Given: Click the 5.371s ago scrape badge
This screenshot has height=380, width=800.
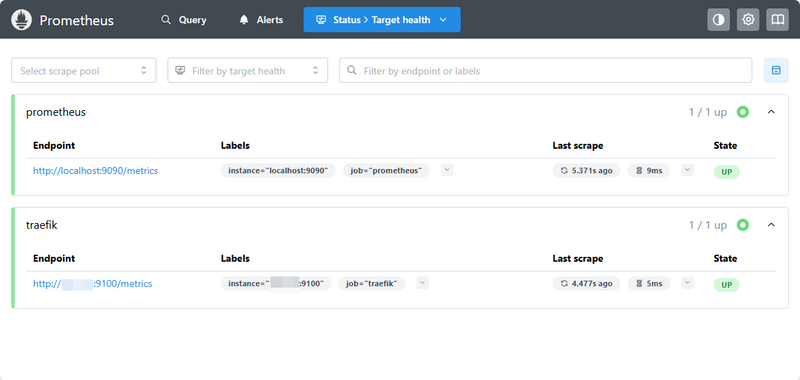Looking at the screenshot, I should click(x=586, y=171).
